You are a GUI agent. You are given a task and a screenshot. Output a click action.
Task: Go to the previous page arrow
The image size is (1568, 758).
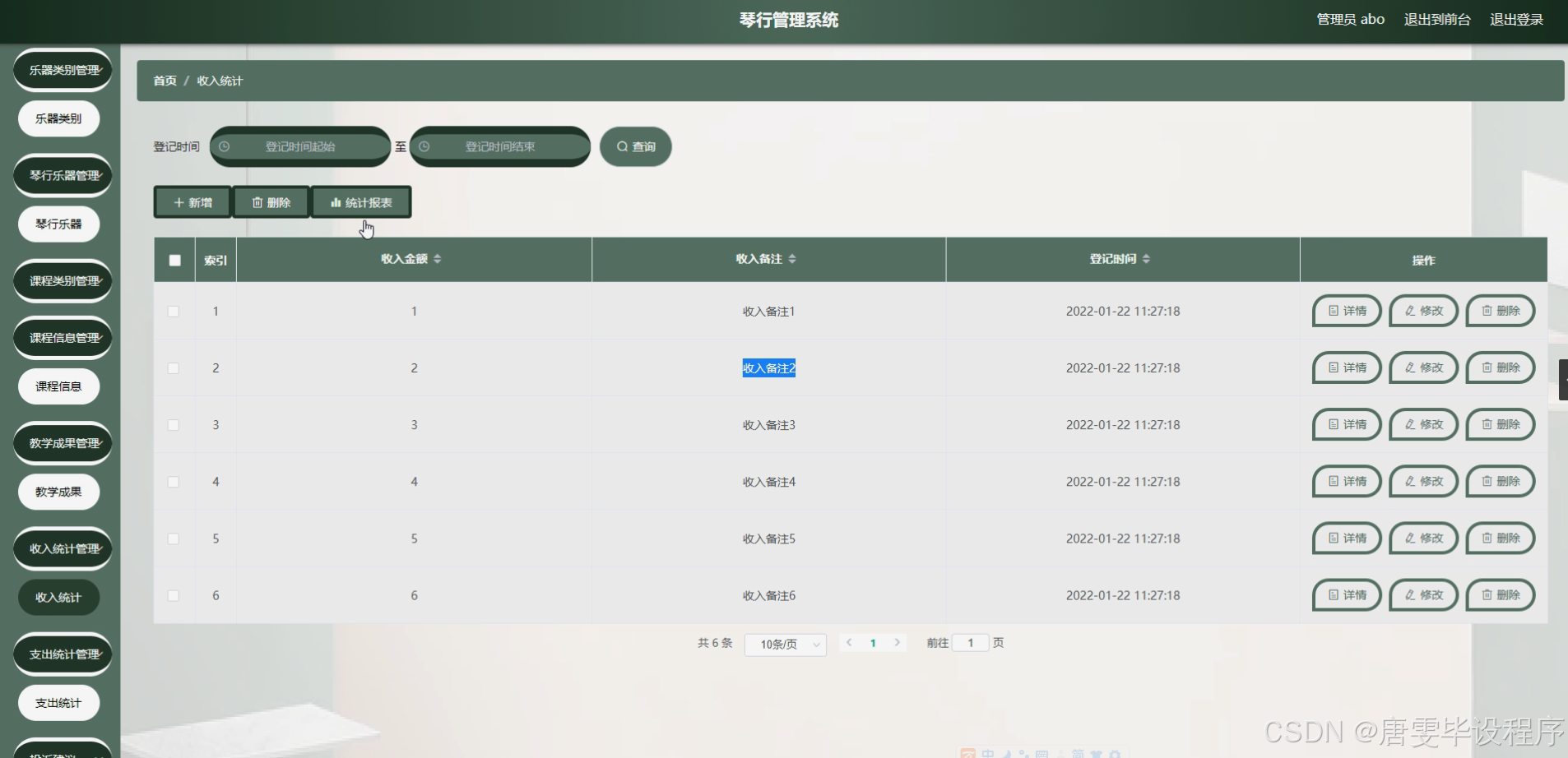pyautogui.click(x=849, y=643)
